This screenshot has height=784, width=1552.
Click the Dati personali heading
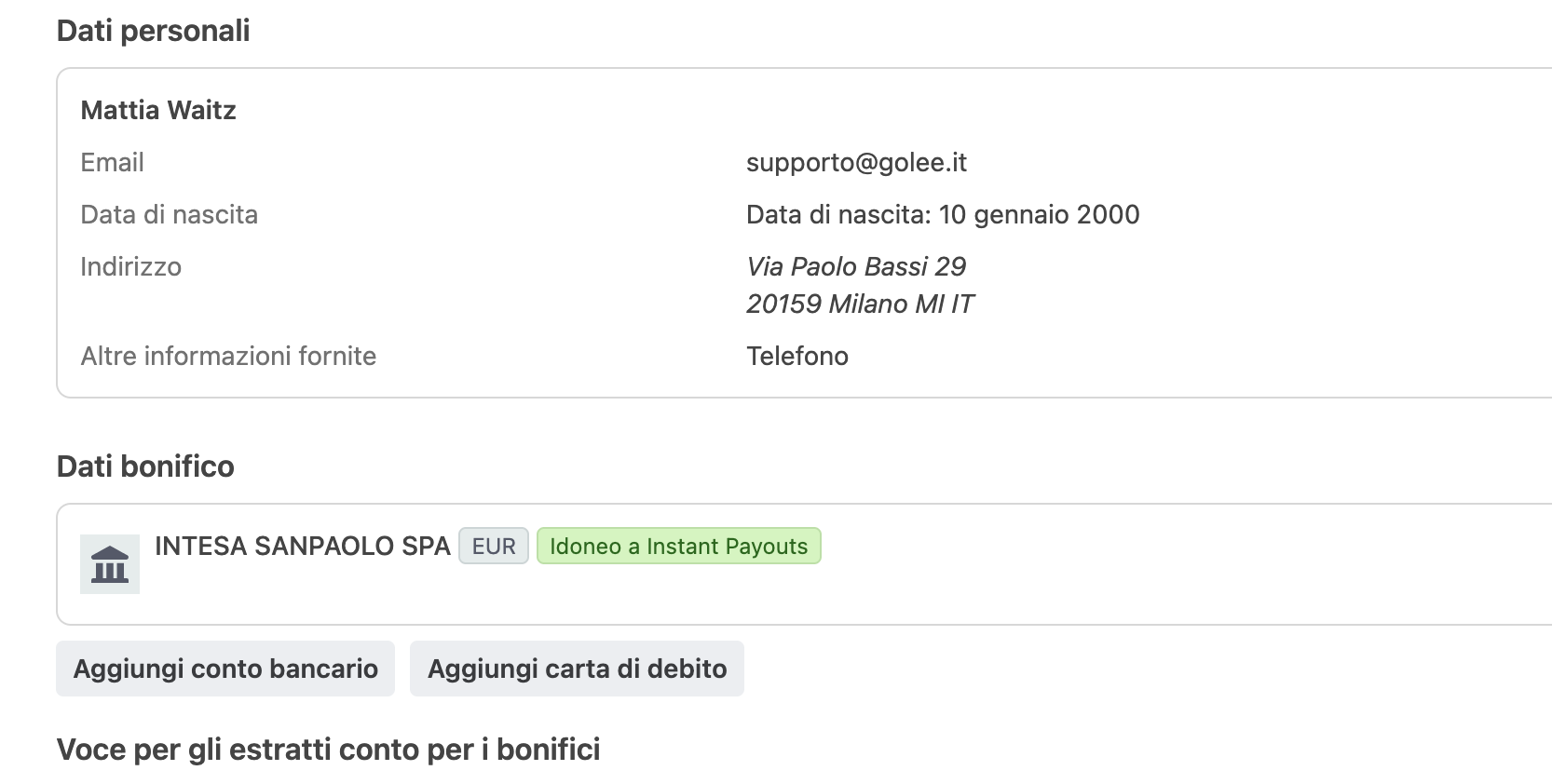coord(153,31)
